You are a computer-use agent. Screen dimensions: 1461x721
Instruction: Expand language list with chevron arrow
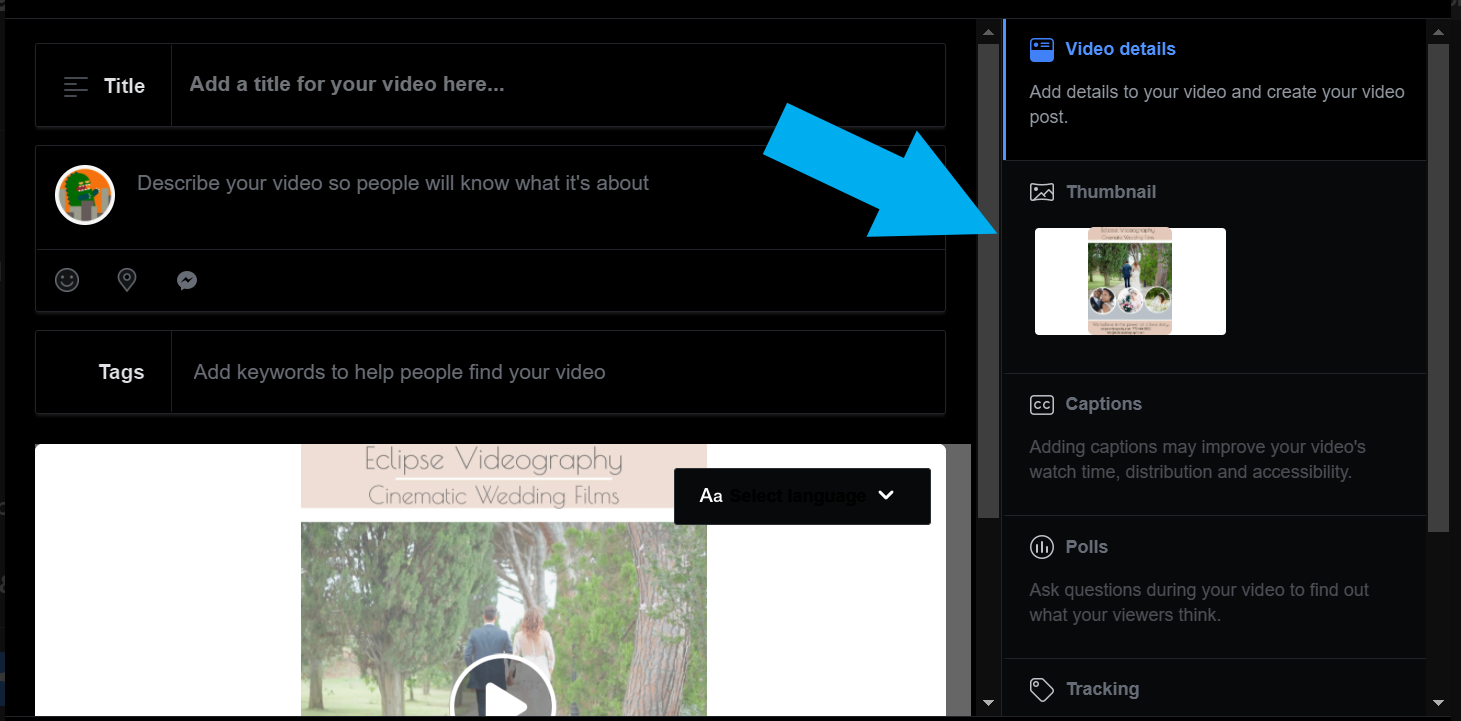pos(885,495)
